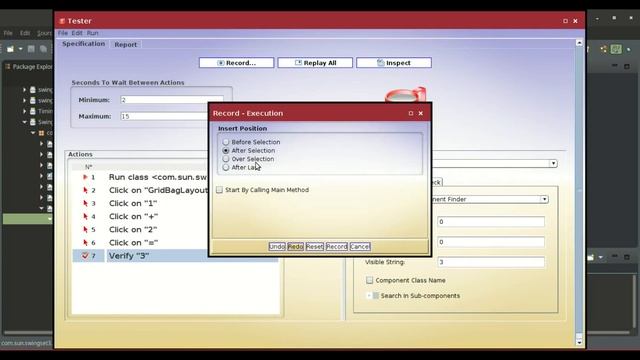Click the save all icon in IDE toolbar
640x360 pixels.
[x=43, y=49]
